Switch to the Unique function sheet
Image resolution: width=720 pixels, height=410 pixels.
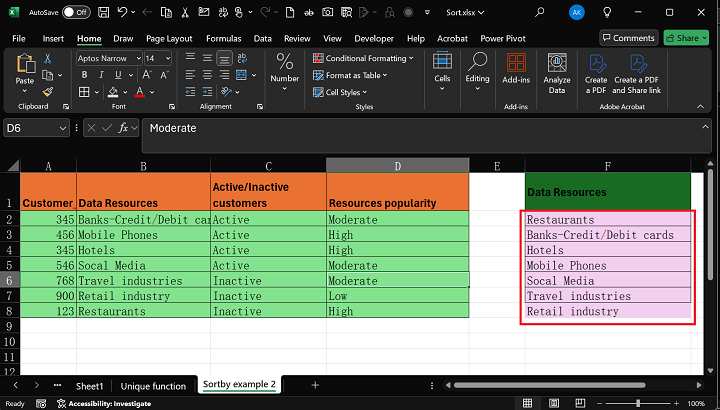click(153, 385)
